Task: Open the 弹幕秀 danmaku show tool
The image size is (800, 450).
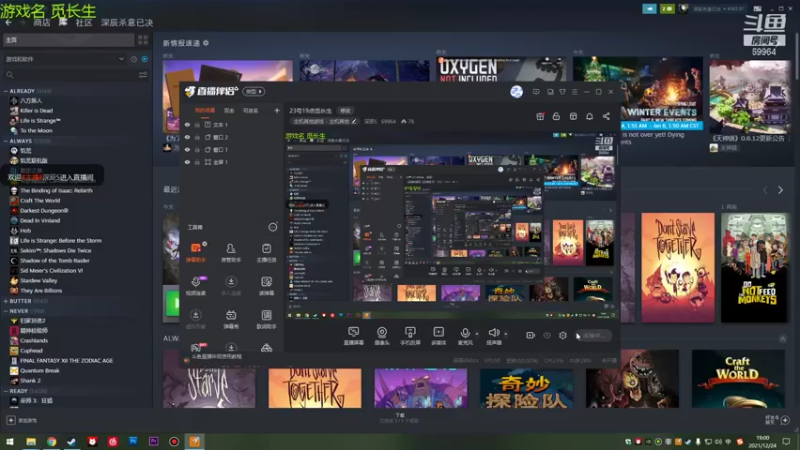Action: [x=231, y=319]
